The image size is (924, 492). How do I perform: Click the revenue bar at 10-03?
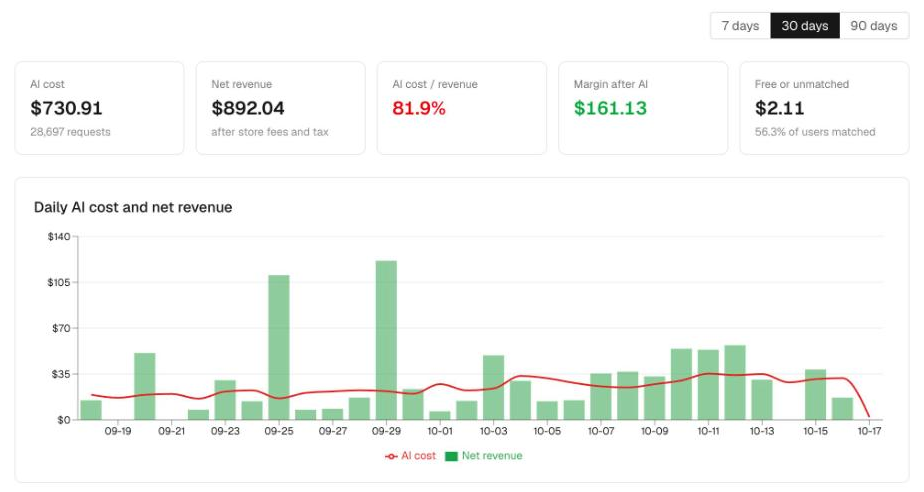[493, 387]
